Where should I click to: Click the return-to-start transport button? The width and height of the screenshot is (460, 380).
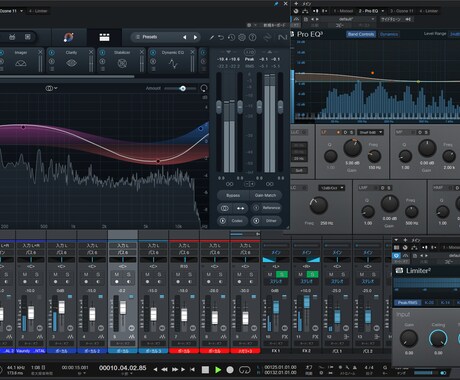click(x=192, y=369)
